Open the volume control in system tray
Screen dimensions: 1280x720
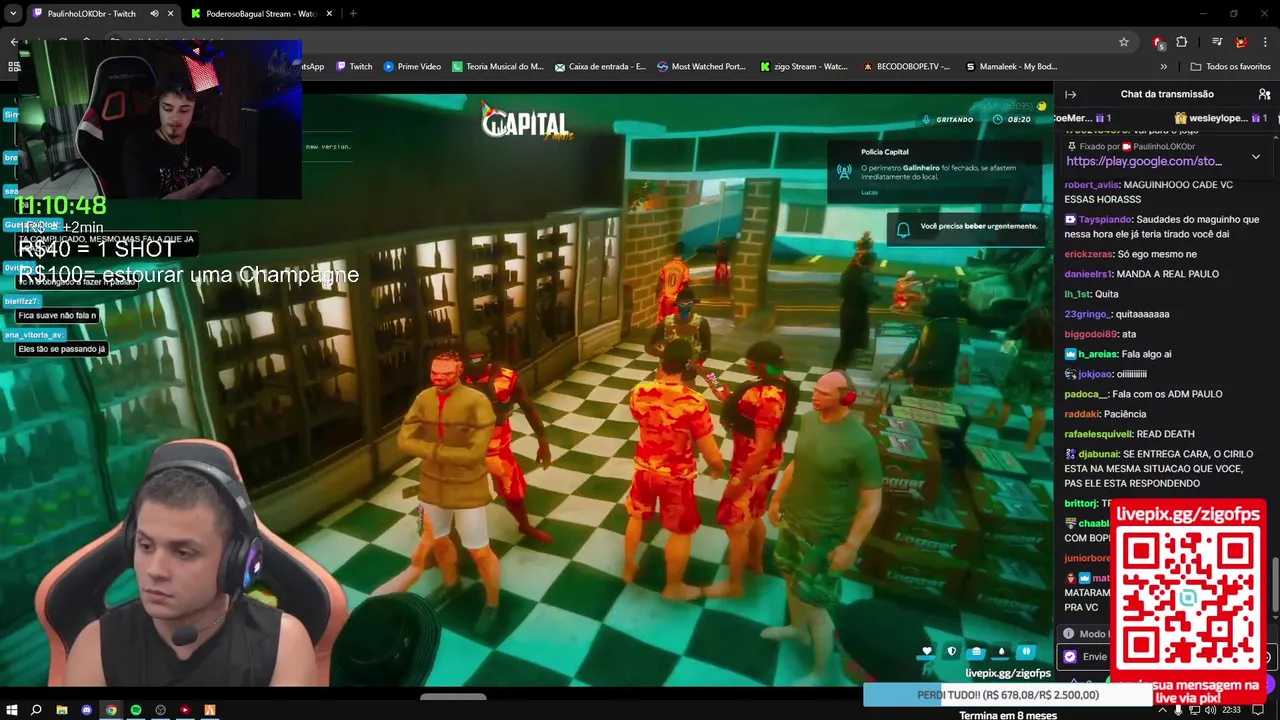click(1210, 710)
